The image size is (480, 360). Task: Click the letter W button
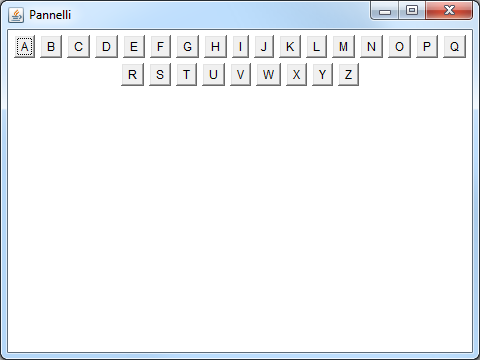click(x=268, y=74)
